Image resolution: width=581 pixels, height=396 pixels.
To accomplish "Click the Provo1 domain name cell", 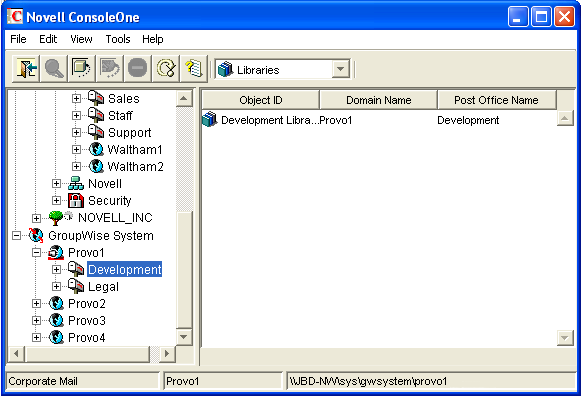I will click(x=336, y=120).
